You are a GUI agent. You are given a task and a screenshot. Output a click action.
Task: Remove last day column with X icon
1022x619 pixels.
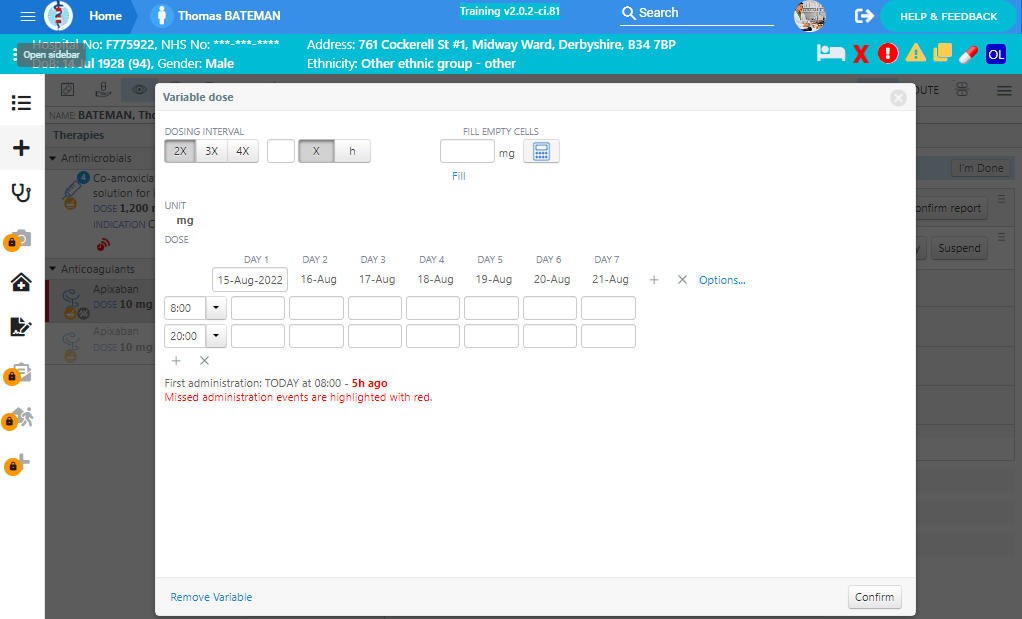point(682,280)
